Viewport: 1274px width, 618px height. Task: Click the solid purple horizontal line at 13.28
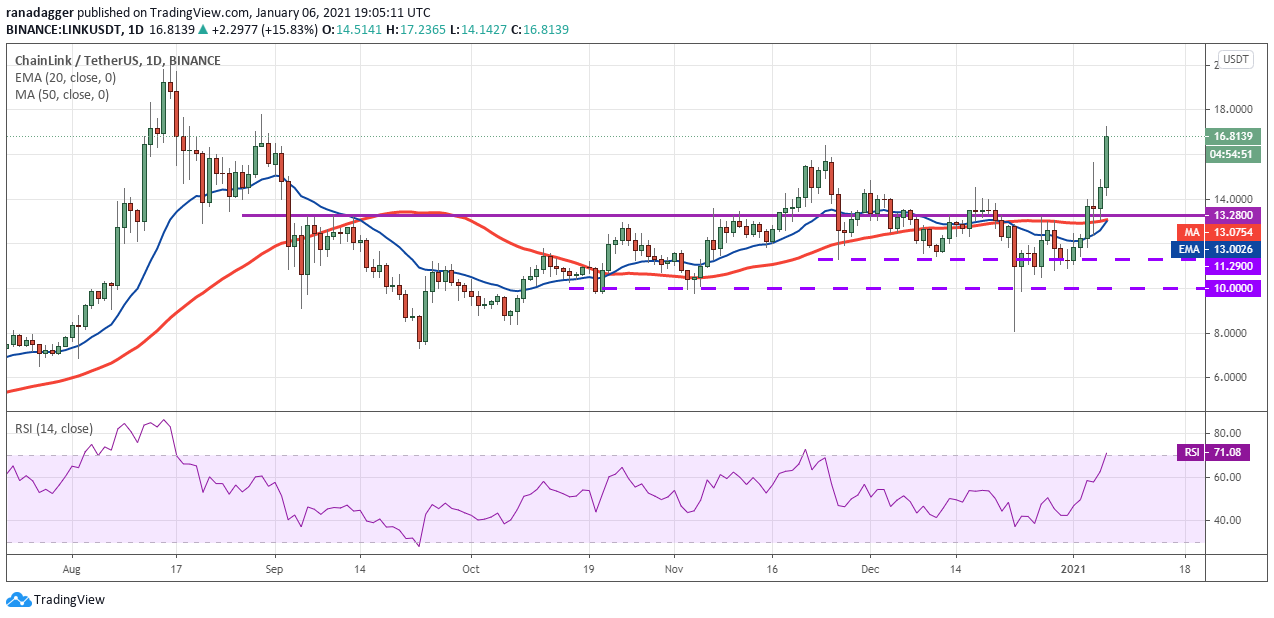click(x=720, y=215)
